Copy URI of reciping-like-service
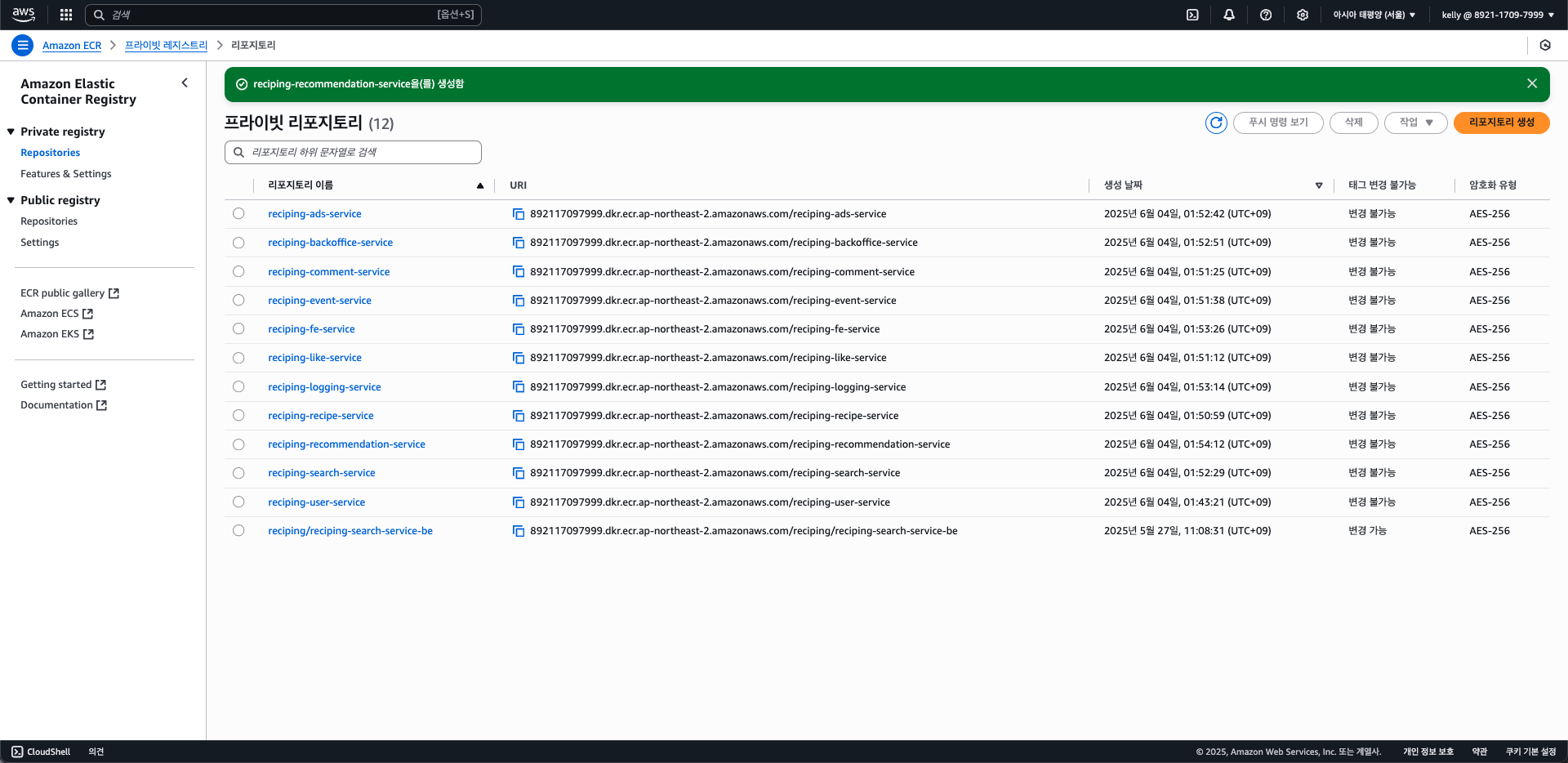Image resolution: width=1568 pixels, height=763 pixels. pyautogui.click(x=519, y=358)
